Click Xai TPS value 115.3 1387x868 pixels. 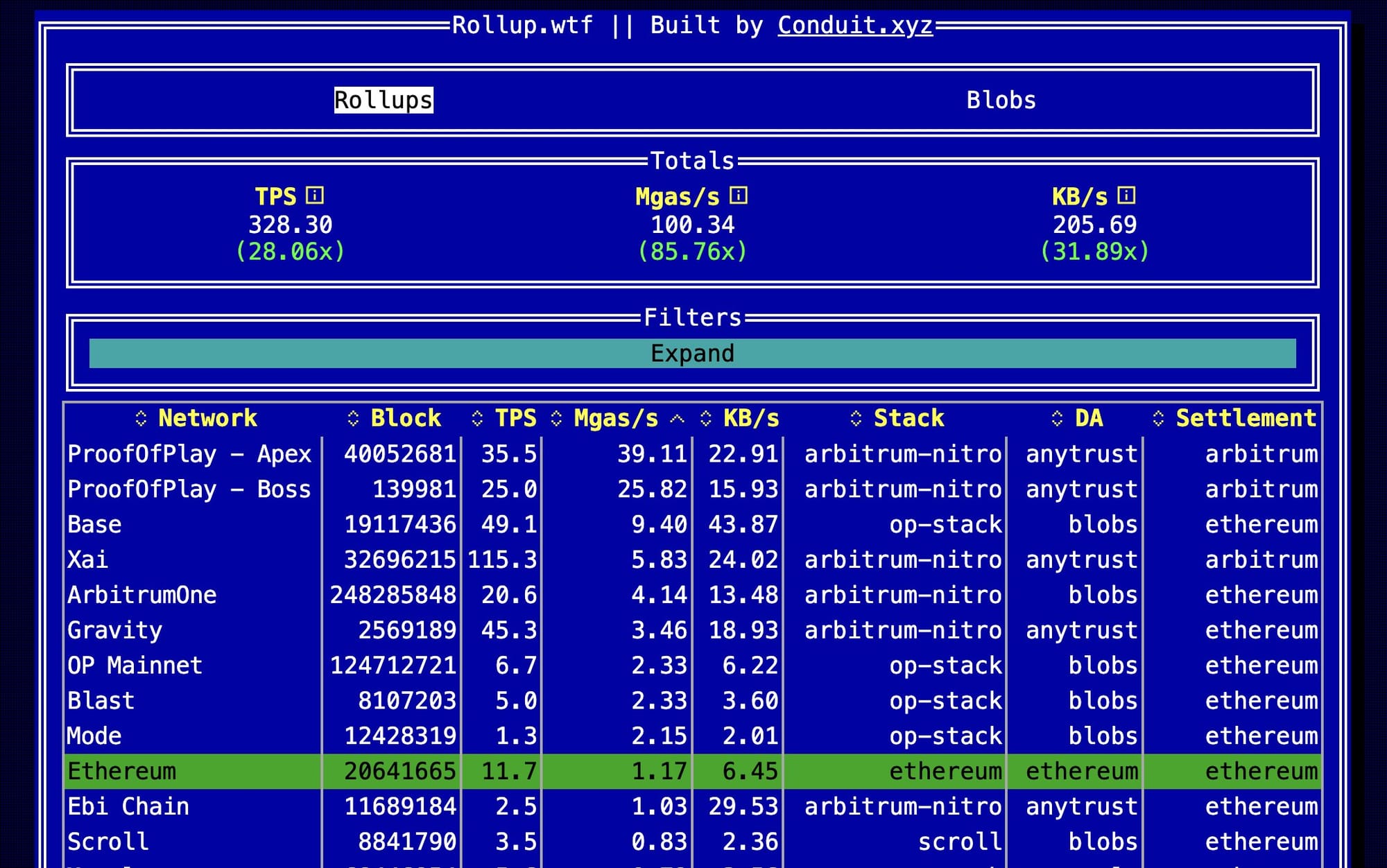(503, 560)
